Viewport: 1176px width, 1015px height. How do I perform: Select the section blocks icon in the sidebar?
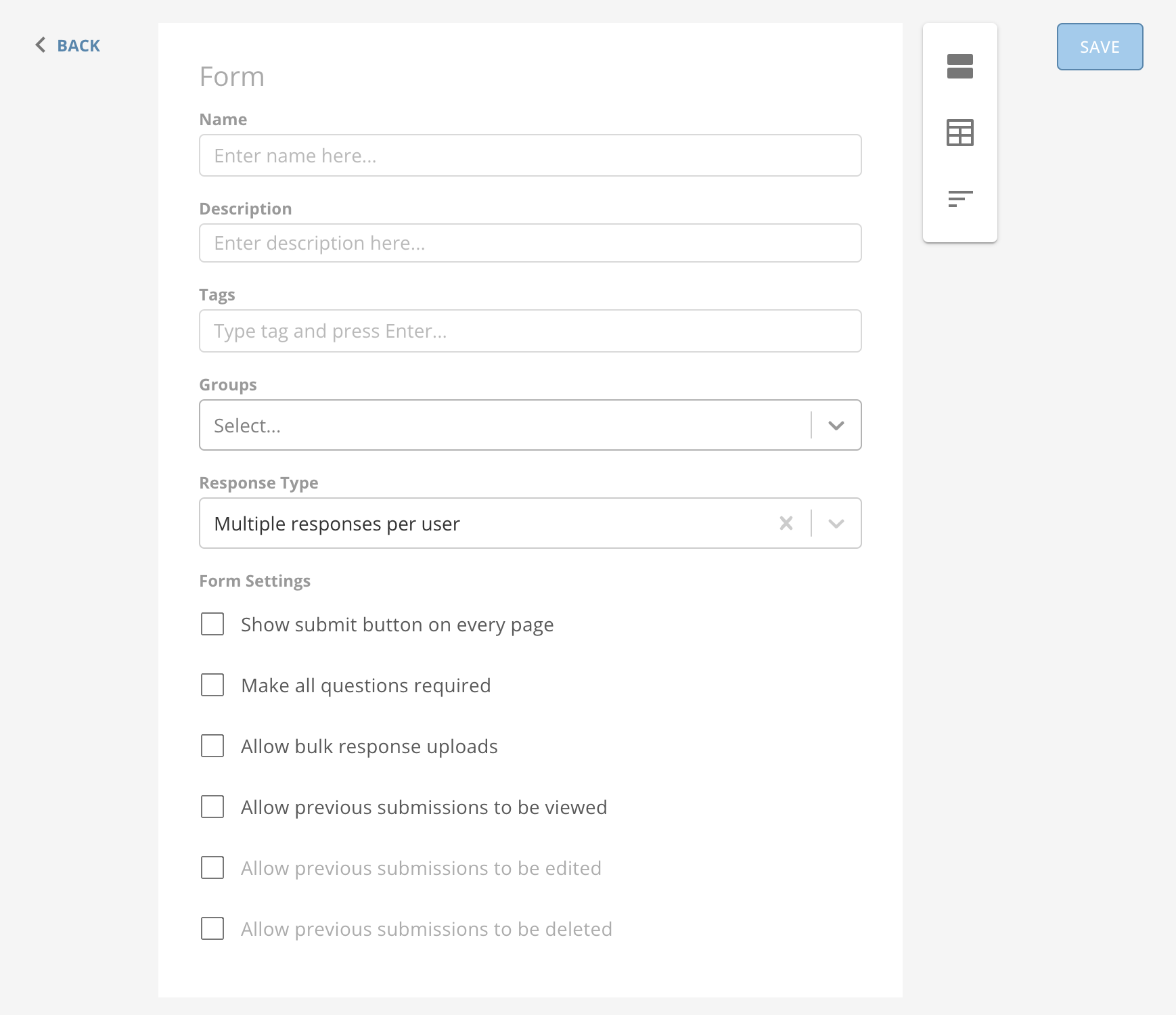[960, 68]
